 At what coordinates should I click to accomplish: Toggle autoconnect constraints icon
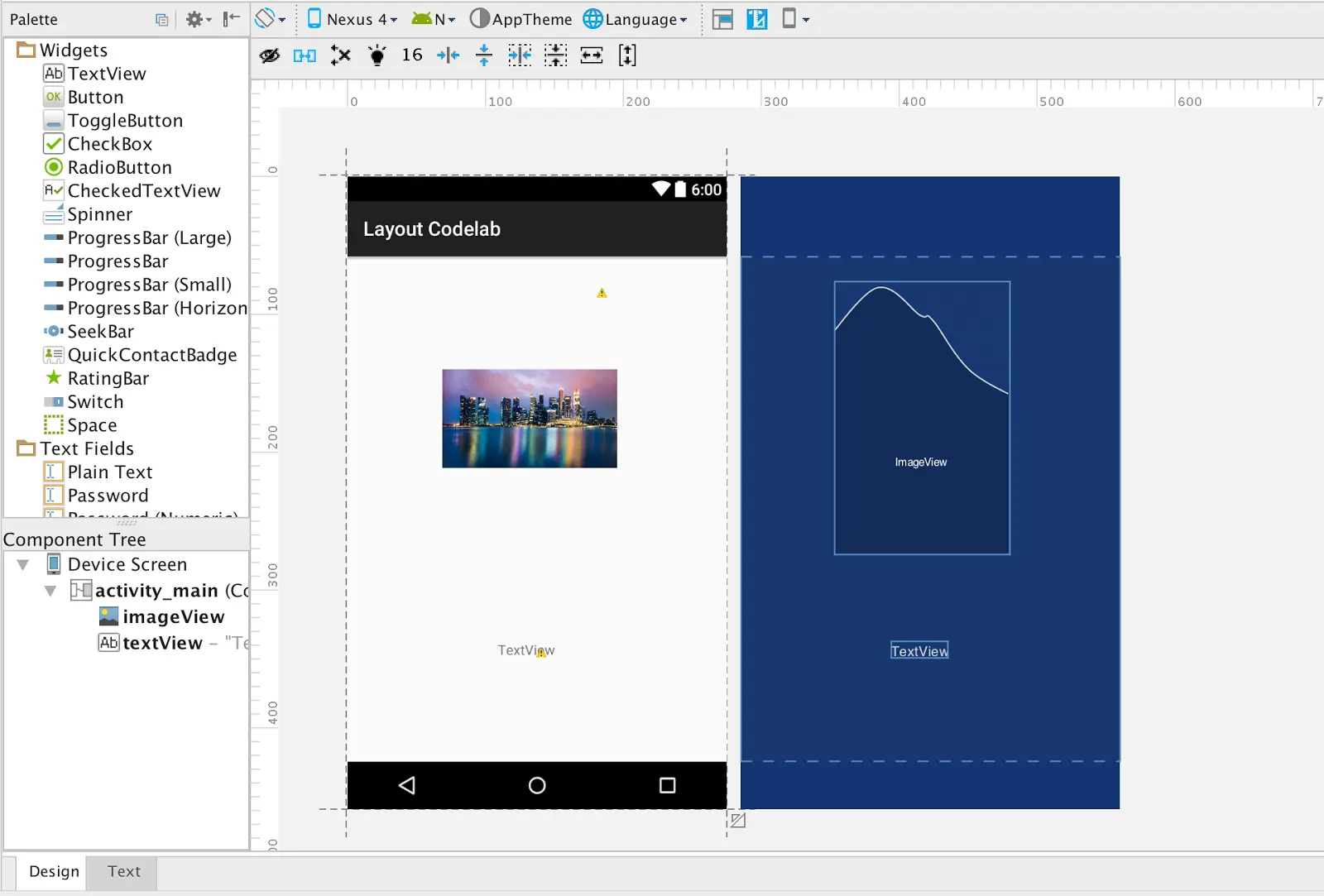305,55
